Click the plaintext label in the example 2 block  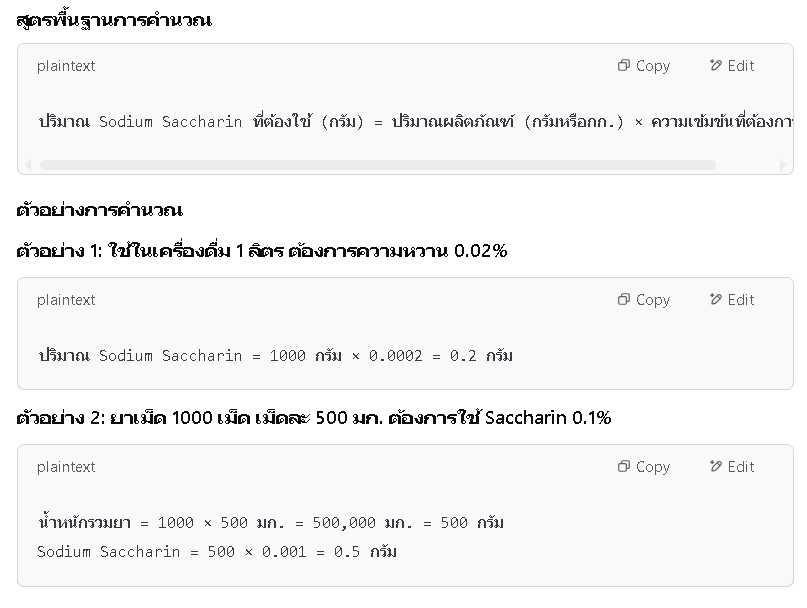pyautogui.click(x=66, y=467)
